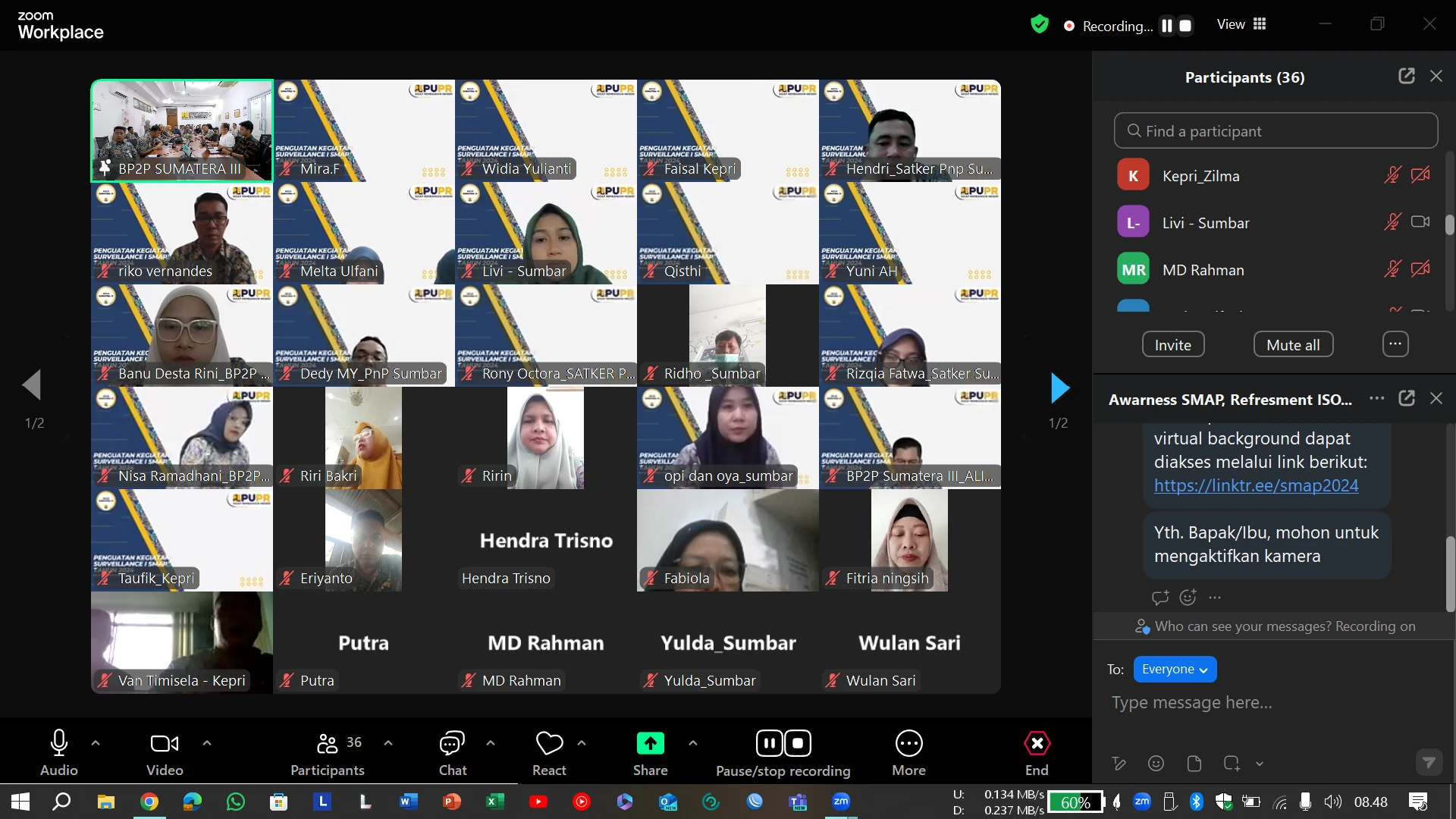Go to next gallery page arrow

(1059, 388)
